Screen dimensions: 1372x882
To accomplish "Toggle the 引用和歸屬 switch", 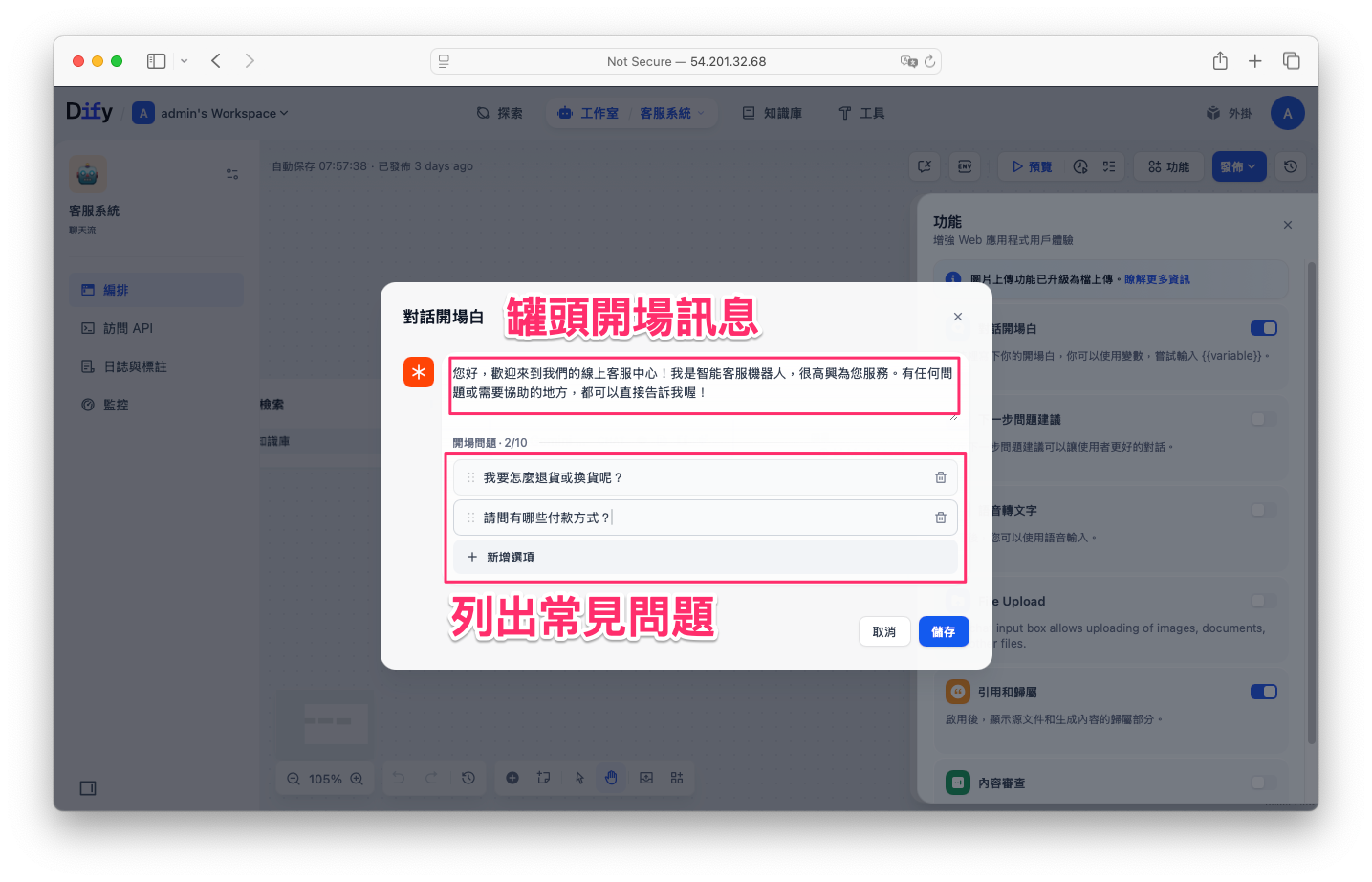I will (x=1263, y=692).
